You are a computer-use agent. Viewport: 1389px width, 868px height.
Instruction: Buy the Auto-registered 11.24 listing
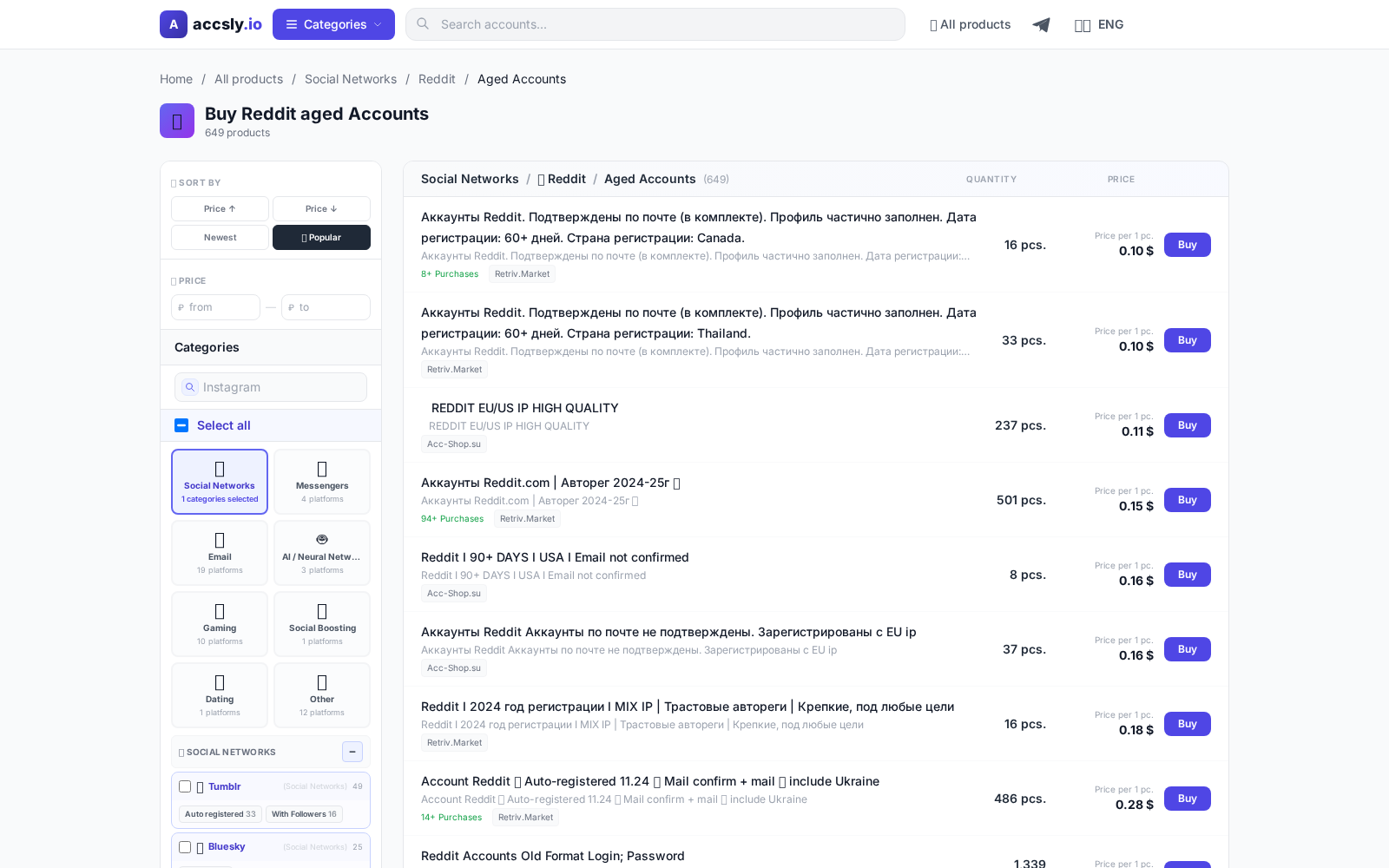[x=1187, y=799]
